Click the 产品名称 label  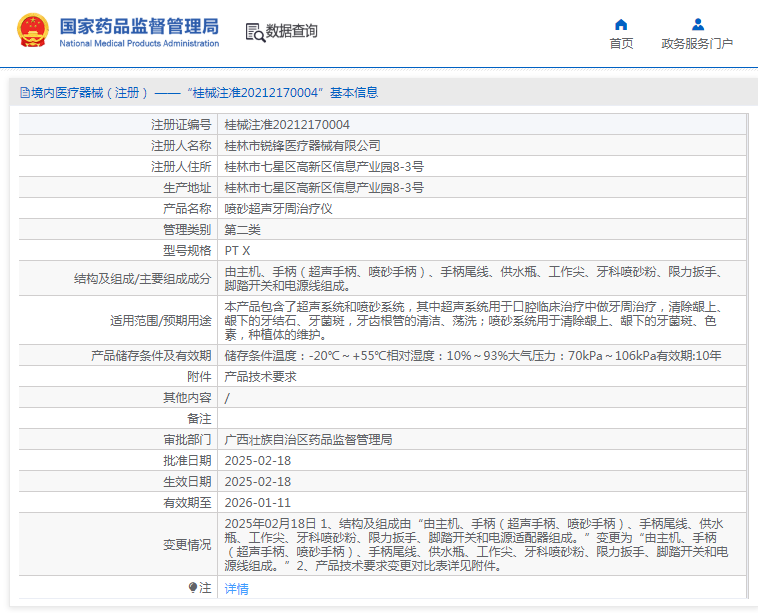[187, 209]
